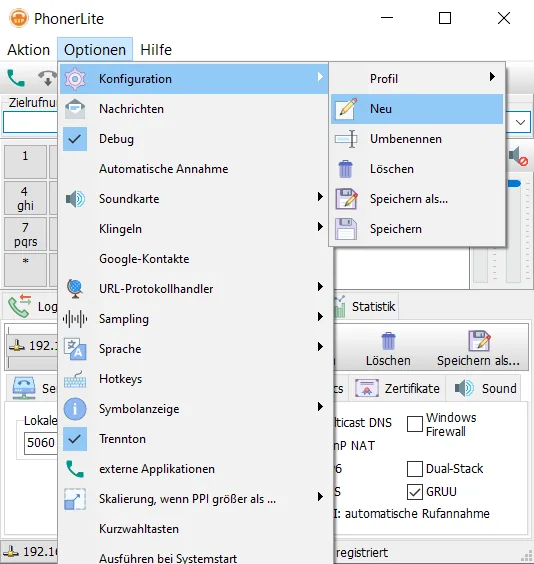Click the URL-Protokollhandler globe icon
534x564 pixels.
click(x=75, y=289)
